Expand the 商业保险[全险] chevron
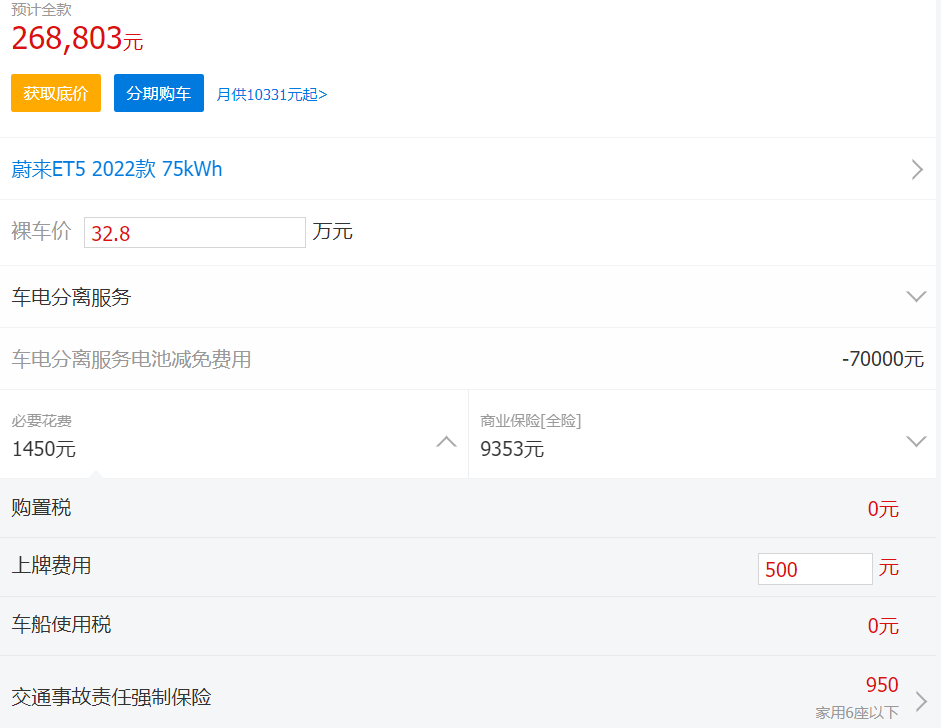 click(x=916, y=442)
